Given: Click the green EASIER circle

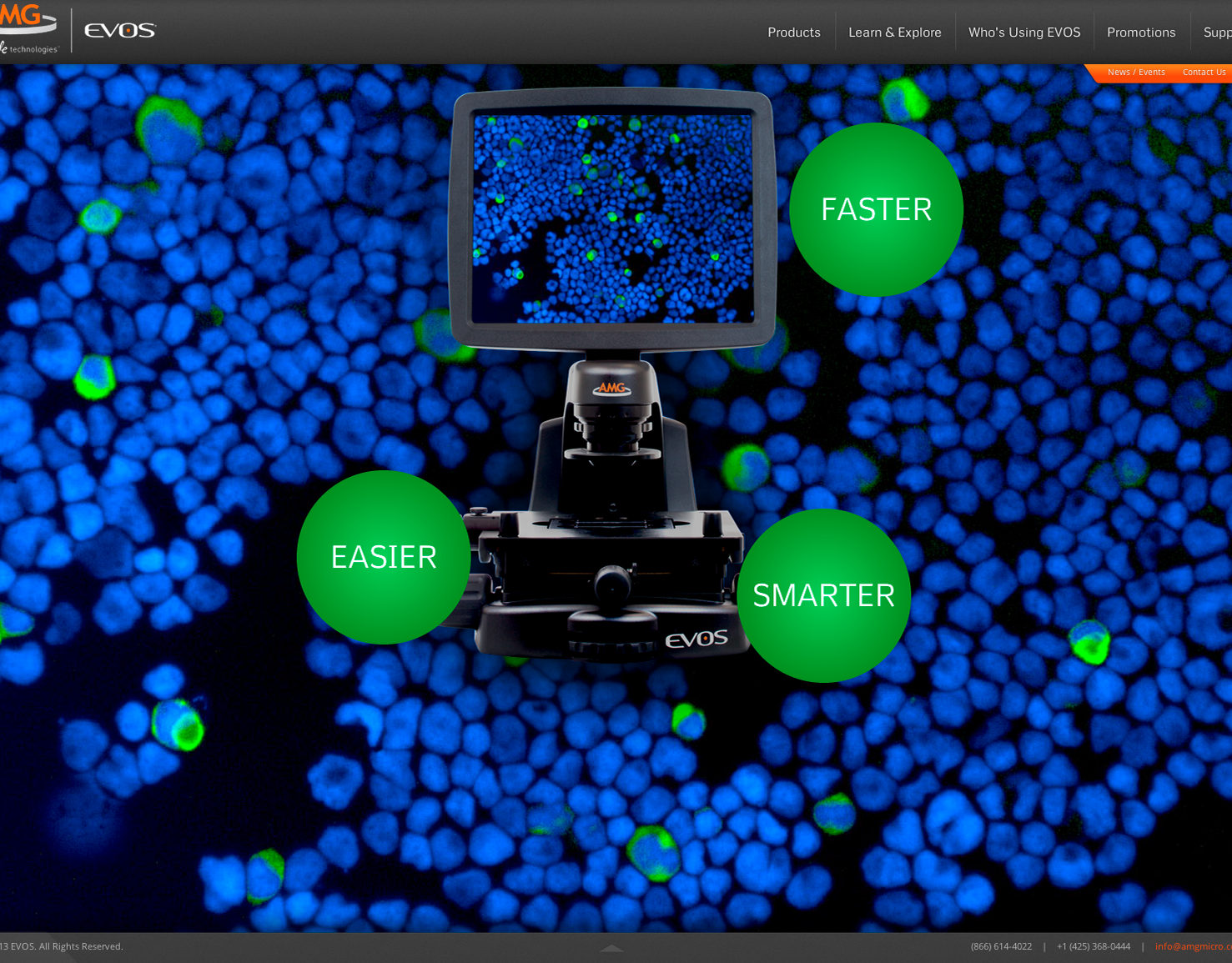Looking at the screenshot, I should coord(384,557).
